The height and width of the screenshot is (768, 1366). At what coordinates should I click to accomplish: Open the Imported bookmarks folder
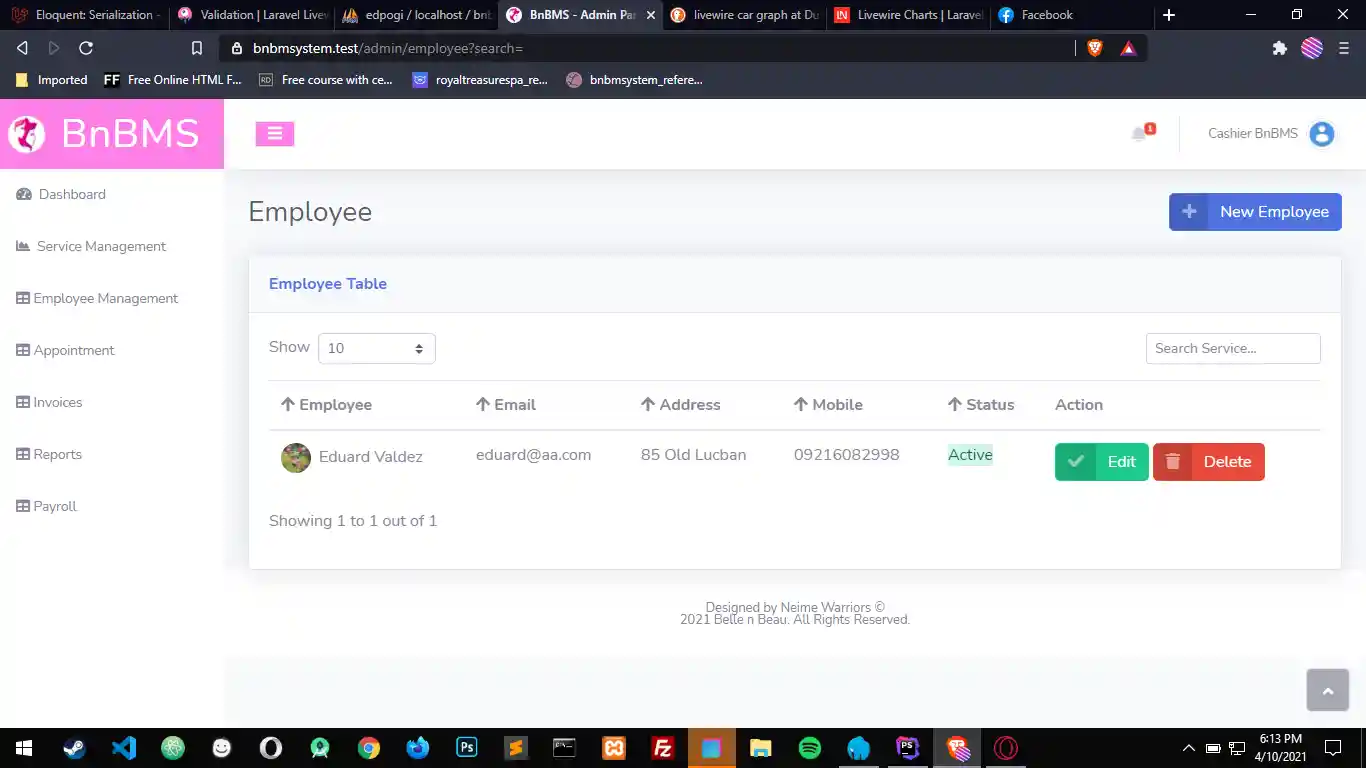pyautogui.click(x=51, y=80)
